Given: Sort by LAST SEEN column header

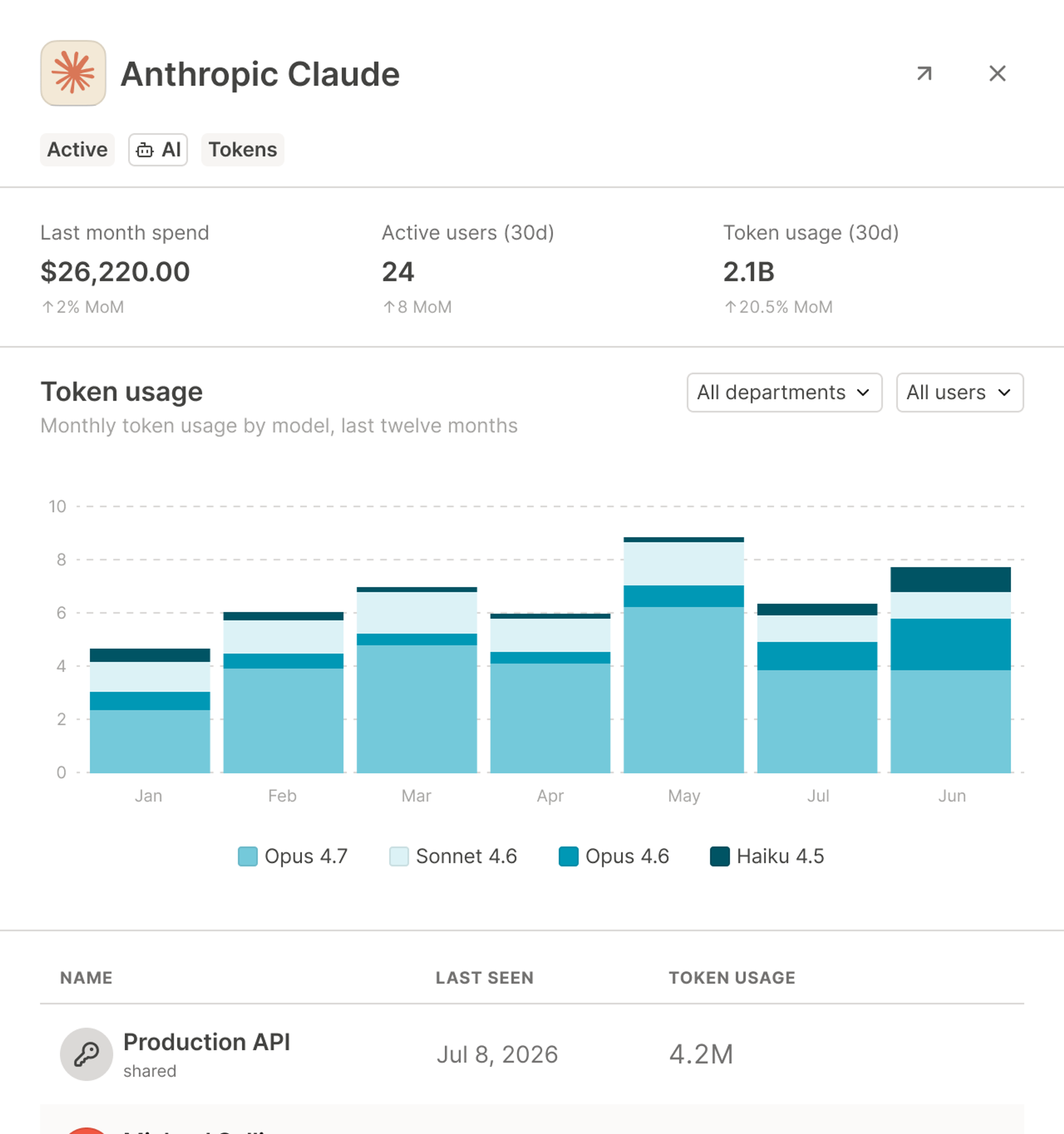Looking at the screenshot, I should pos(485,978).
